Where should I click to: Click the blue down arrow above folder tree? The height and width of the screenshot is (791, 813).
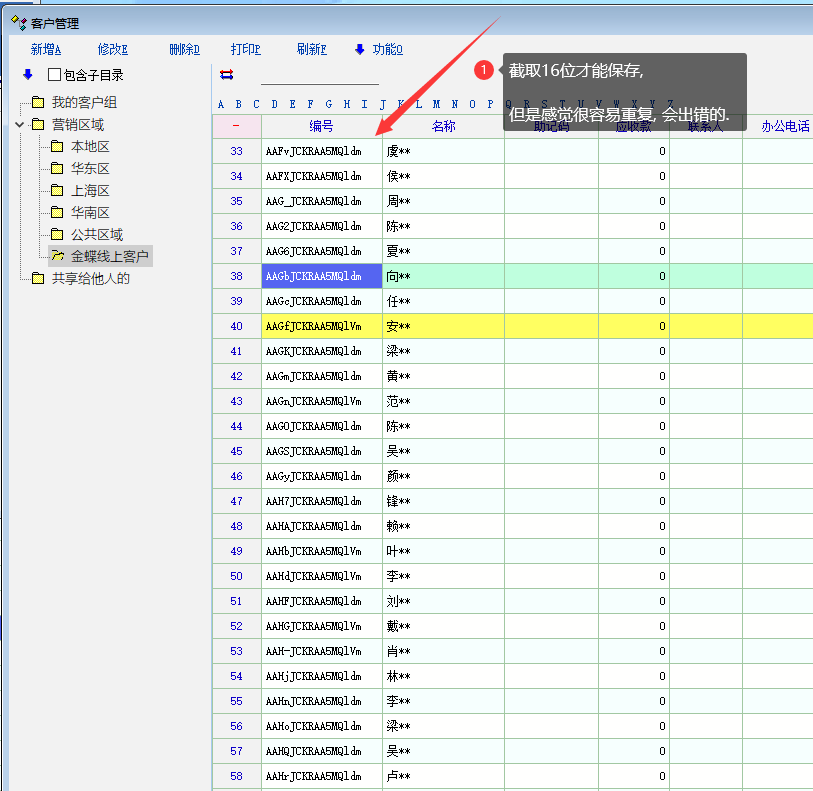click(x=28, y=74)
